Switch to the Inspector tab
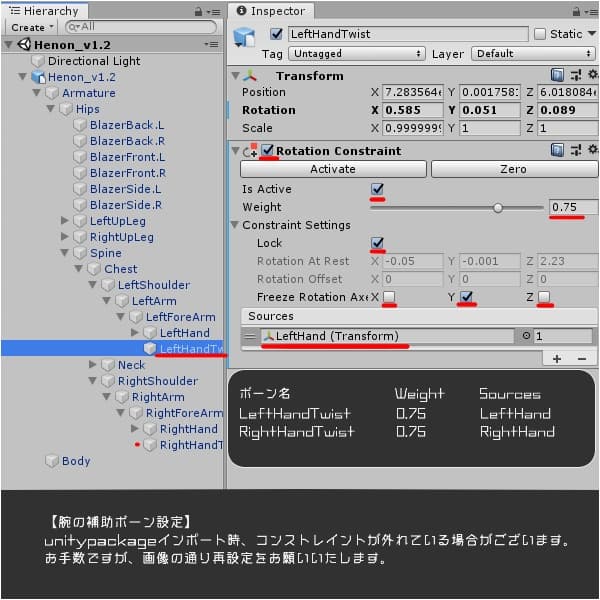This screenshot has width=600, height=600. coord(271,11)
